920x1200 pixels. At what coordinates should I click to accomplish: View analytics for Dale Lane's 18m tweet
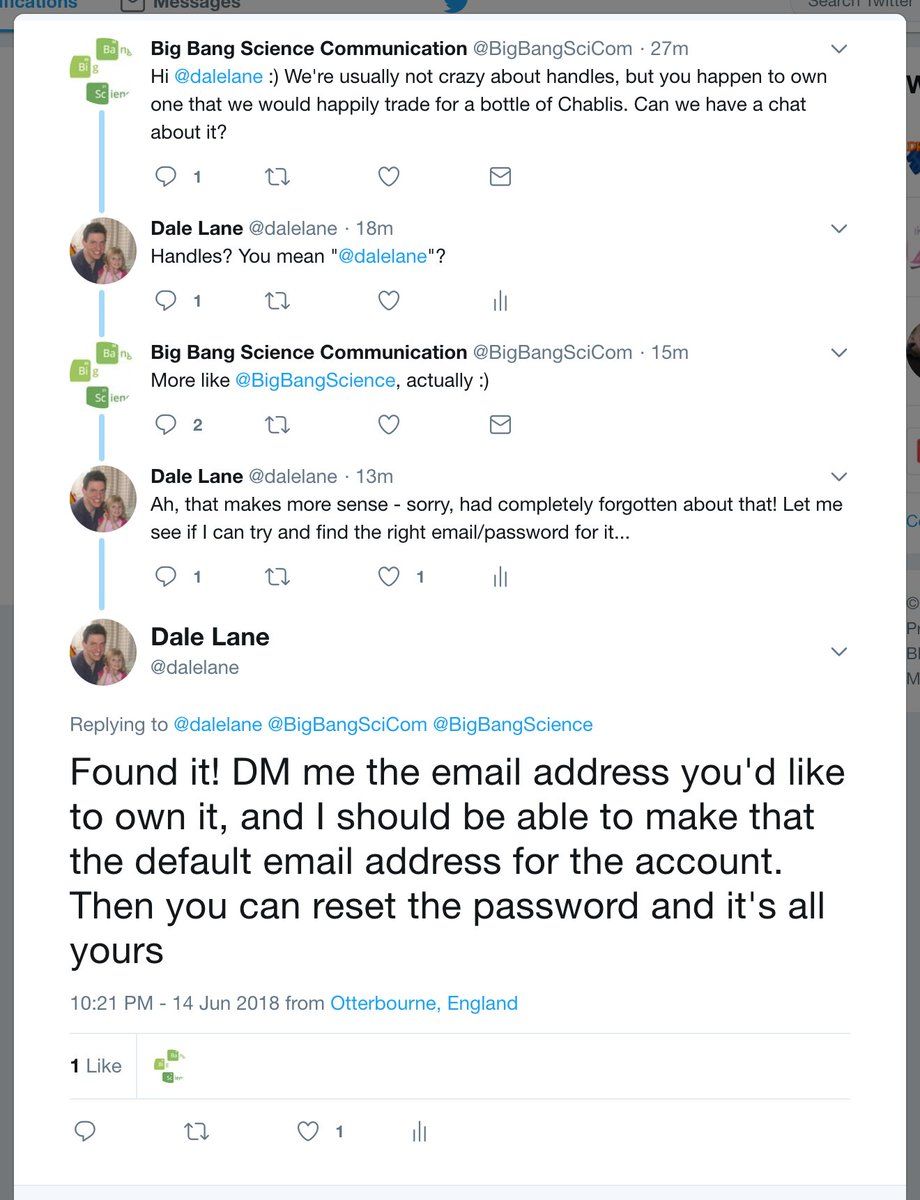pos(500,301)
